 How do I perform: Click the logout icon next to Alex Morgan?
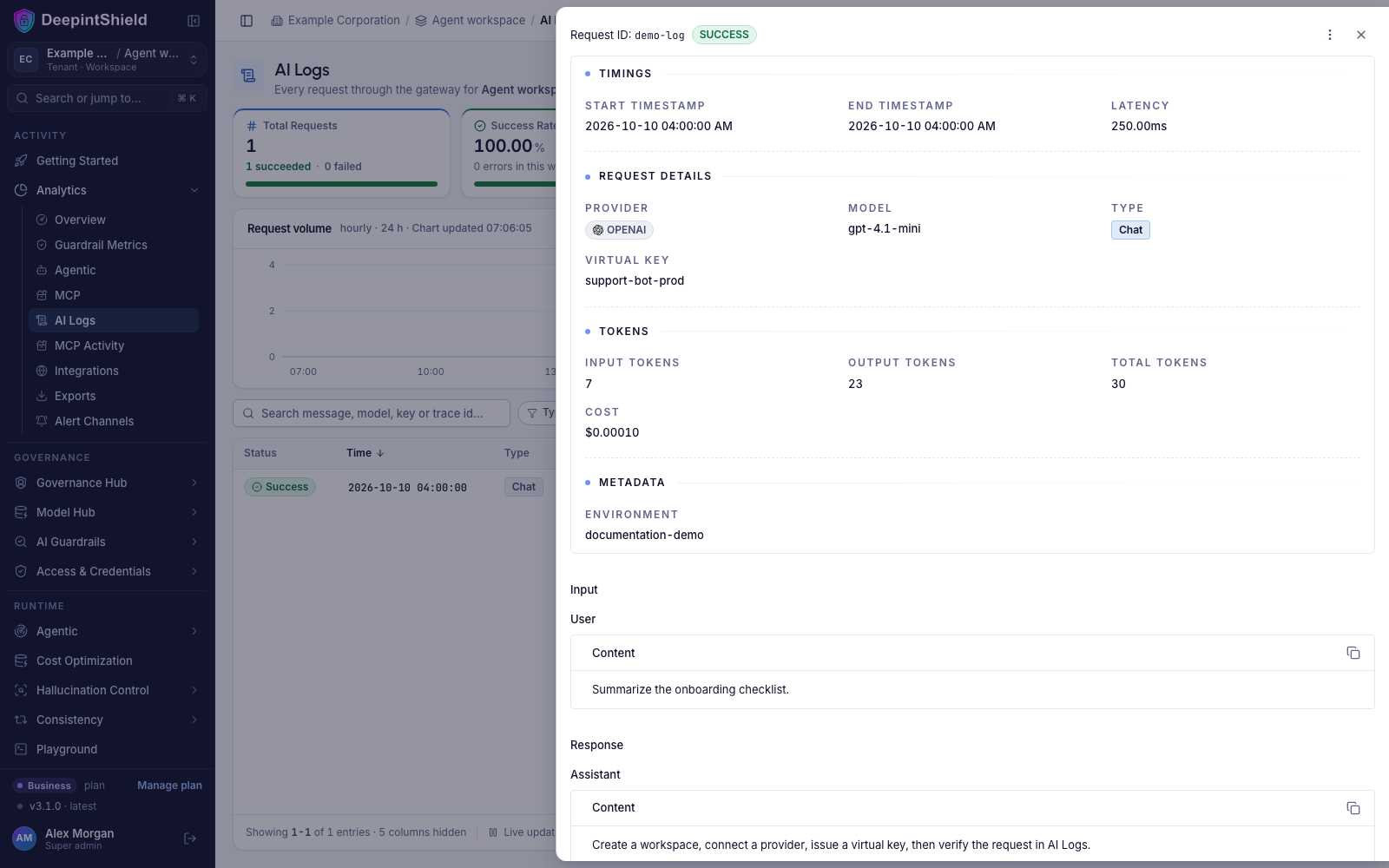(x=190, y=838)
